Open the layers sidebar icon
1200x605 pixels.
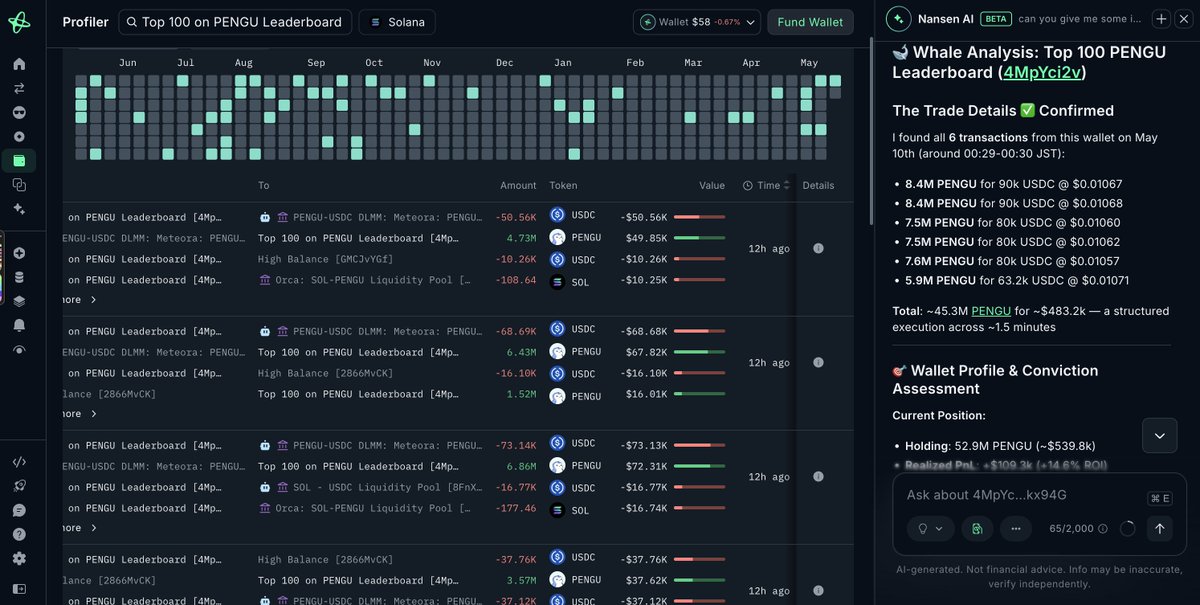19,301
